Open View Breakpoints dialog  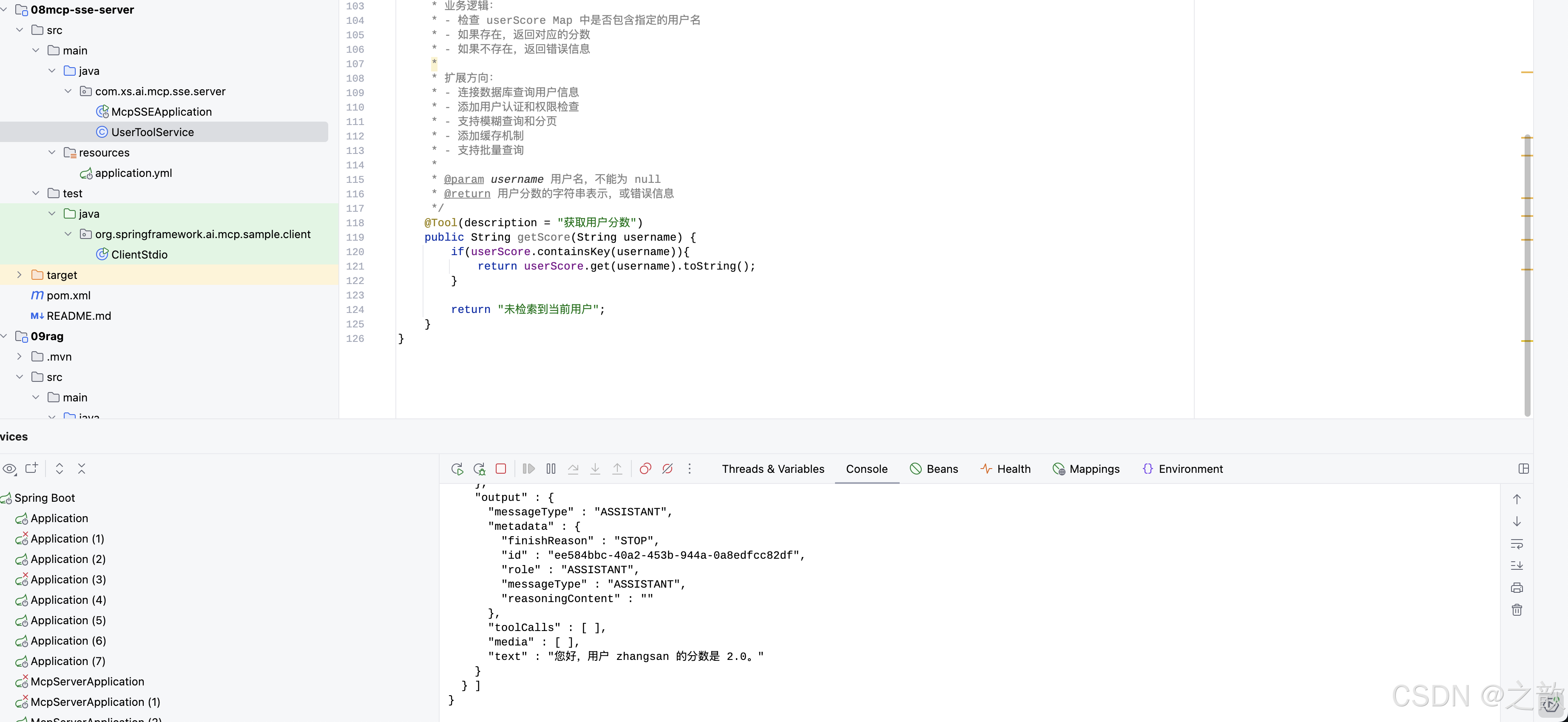645,469
